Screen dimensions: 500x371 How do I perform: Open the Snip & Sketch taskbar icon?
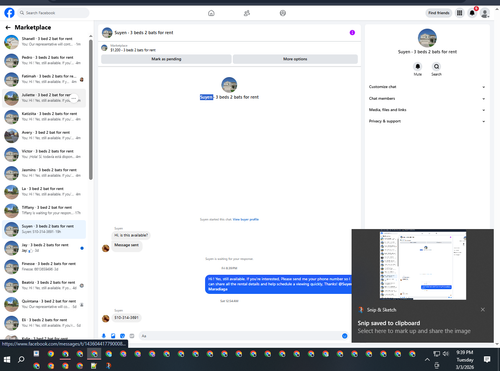(109, 366)
